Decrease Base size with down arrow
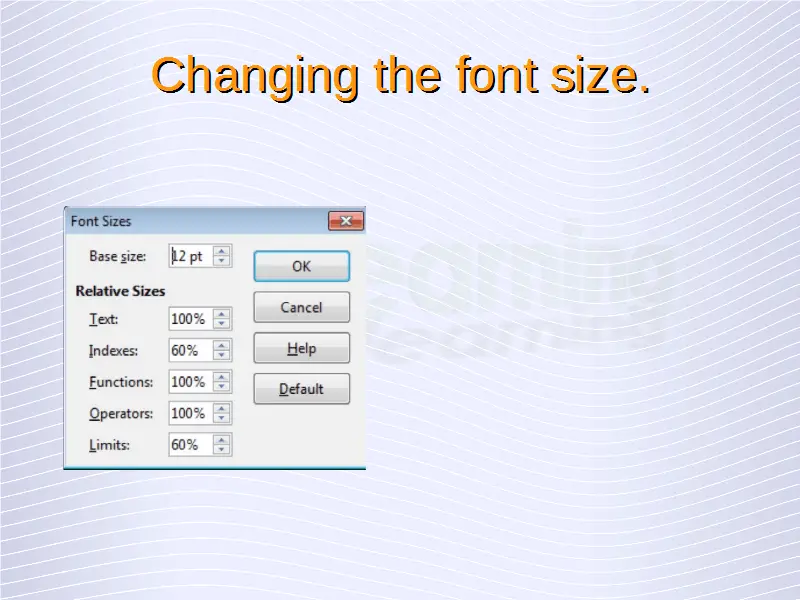Screen dimensions: 800x600 click(222, 262)
